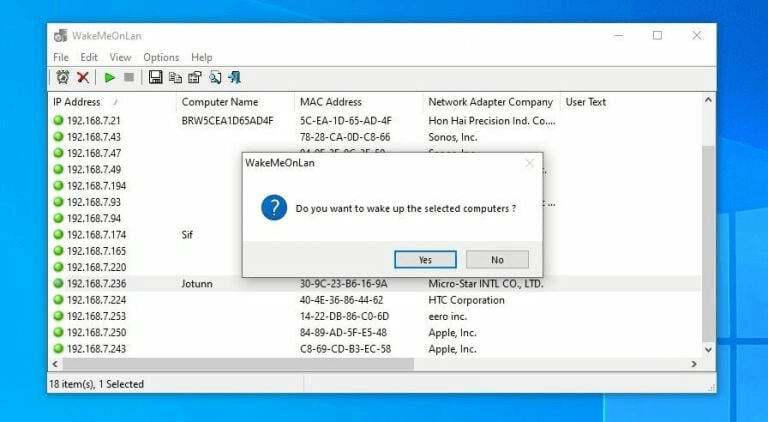Open the File menu
The height and width of the screenshot is (422, 768).
(61, 57)
